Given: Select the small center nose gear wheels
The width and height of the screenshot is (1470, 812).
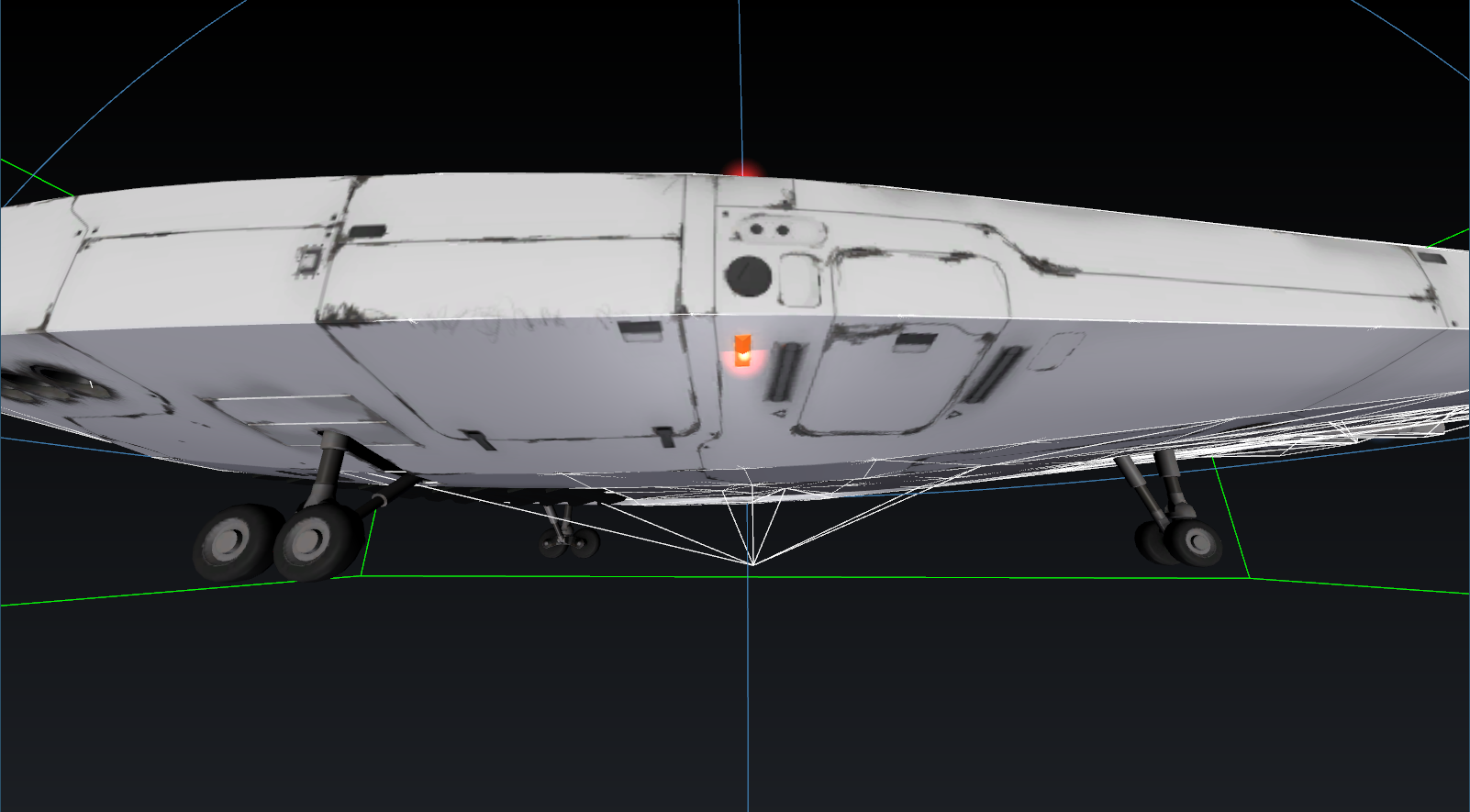Looking at the screenshot, I should point(569,544).
